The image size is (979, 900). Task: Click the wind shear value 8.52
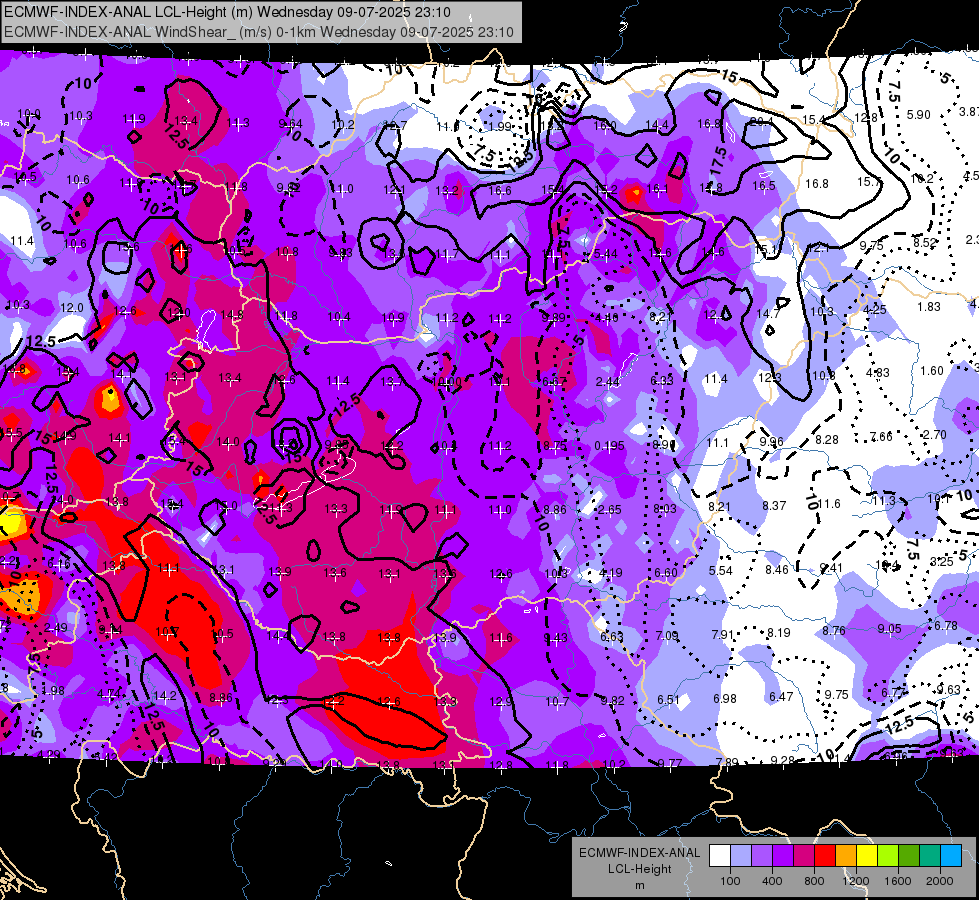(925, 242)
